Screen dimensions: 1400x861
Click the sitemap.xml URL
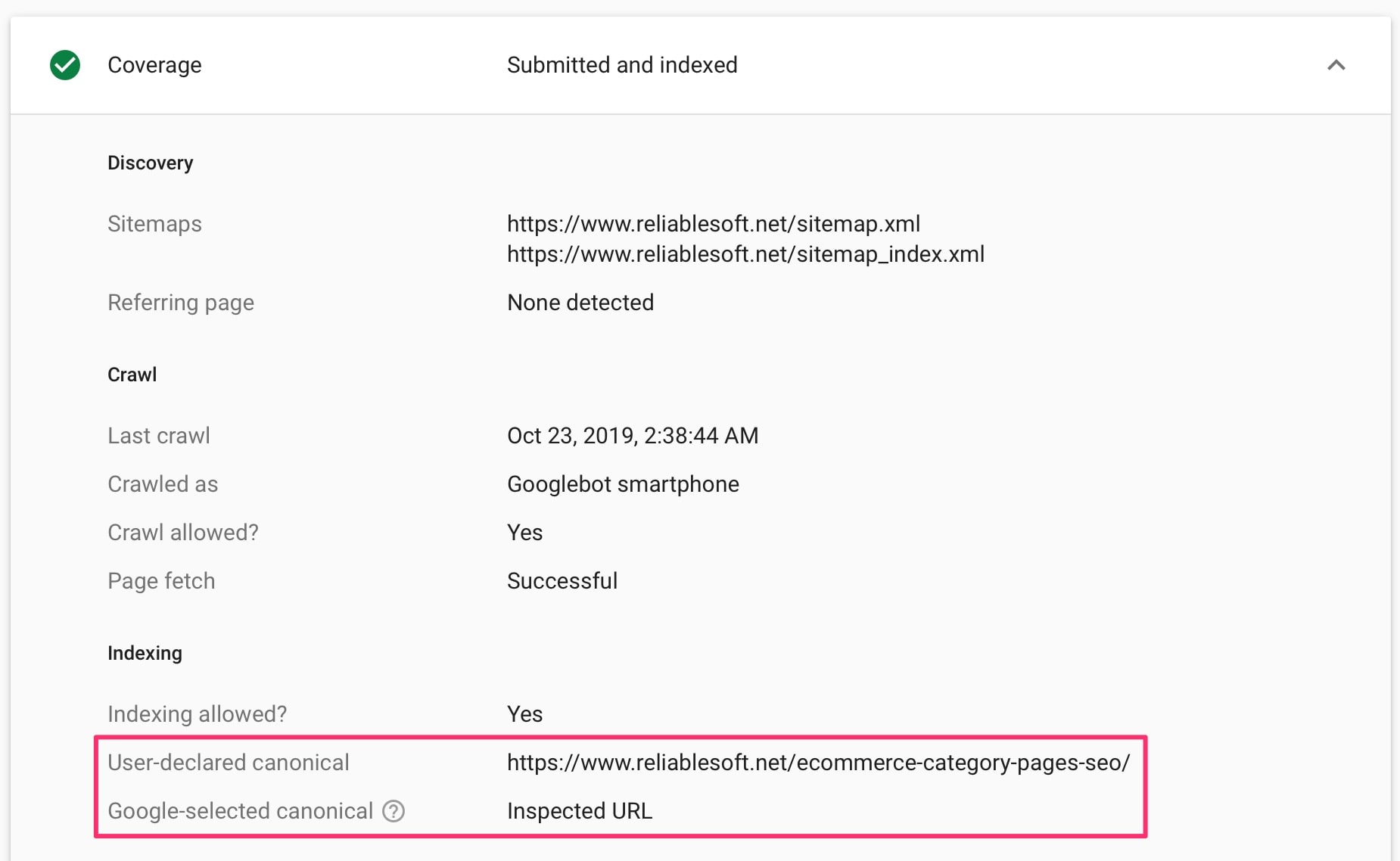coord(713,224)
